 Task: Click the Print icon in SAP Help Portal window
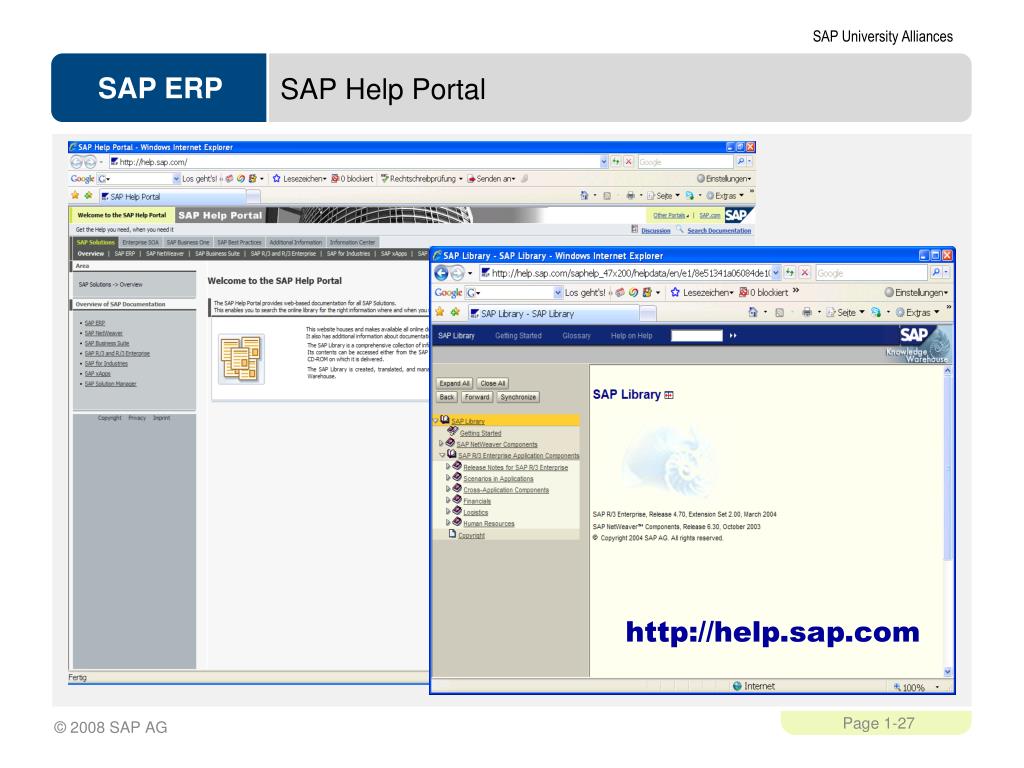[630, 195]
